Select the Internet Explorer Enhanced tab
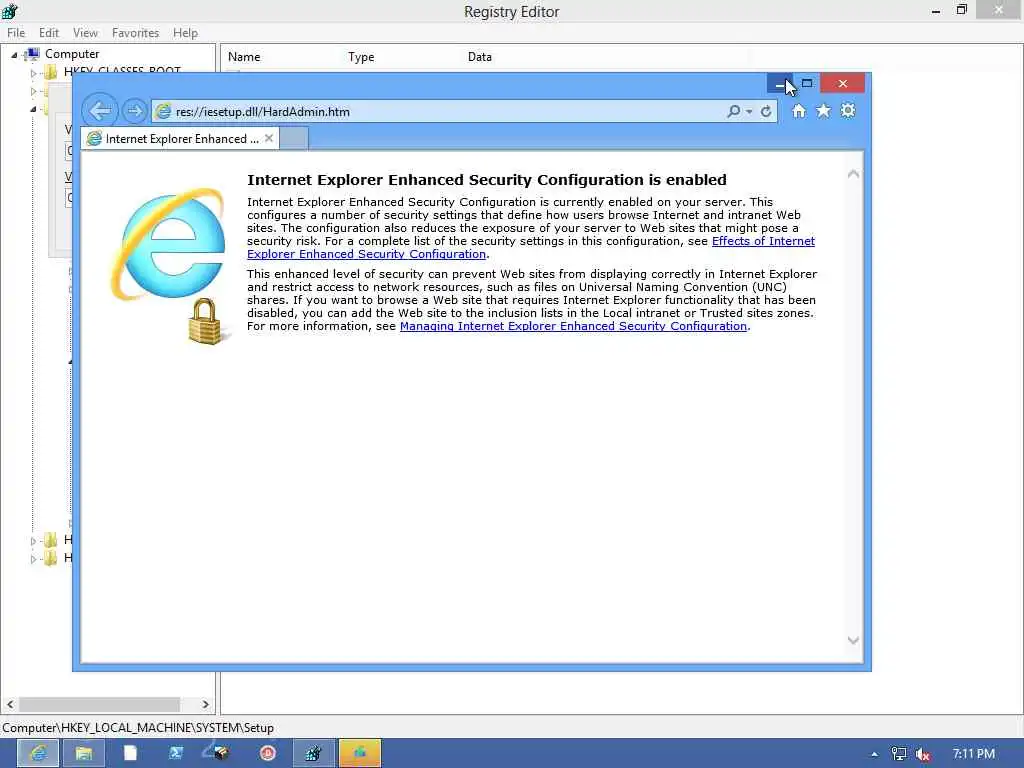Screen dimensions: 1024x768 [180, 138]
